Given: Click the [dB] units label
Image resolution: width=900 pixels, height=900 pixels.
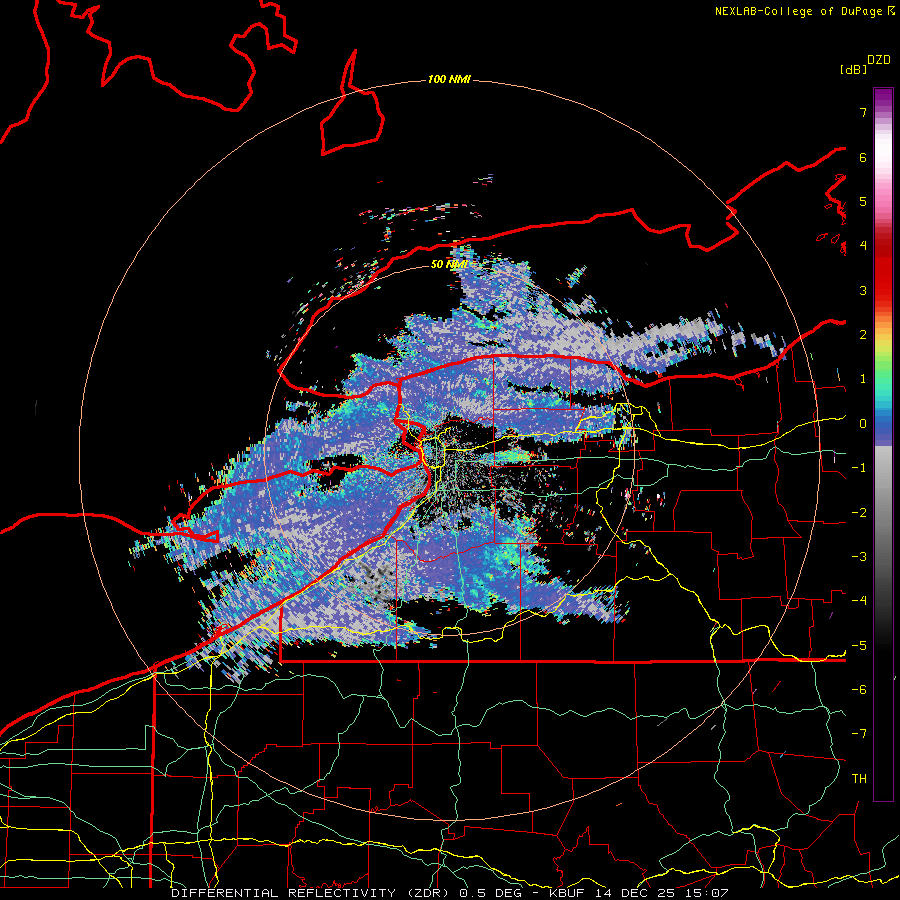Looking at the screenshot, I should [853, 69].
